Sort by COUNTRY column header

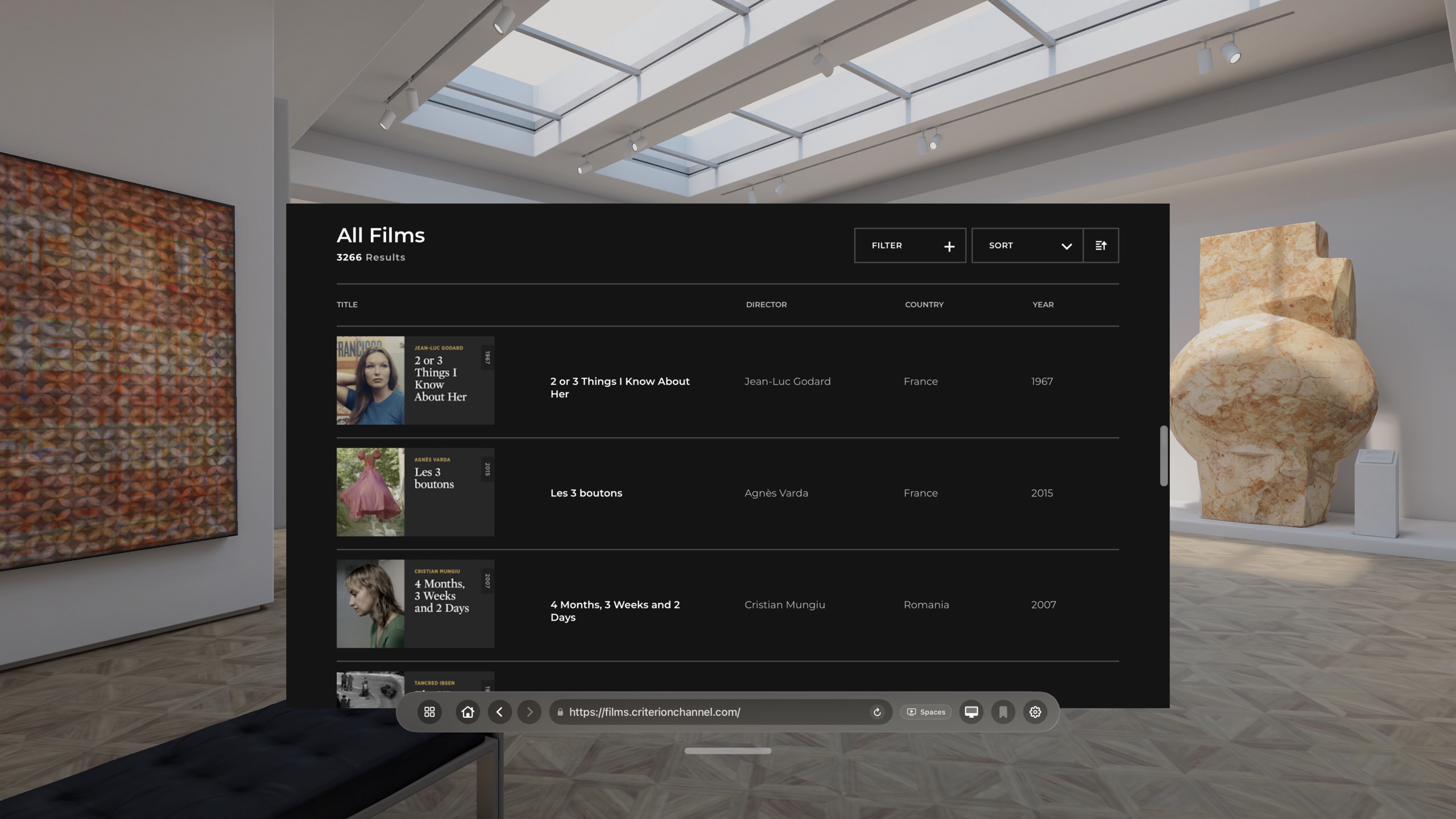pyautogui.click(x=924, y=305)
